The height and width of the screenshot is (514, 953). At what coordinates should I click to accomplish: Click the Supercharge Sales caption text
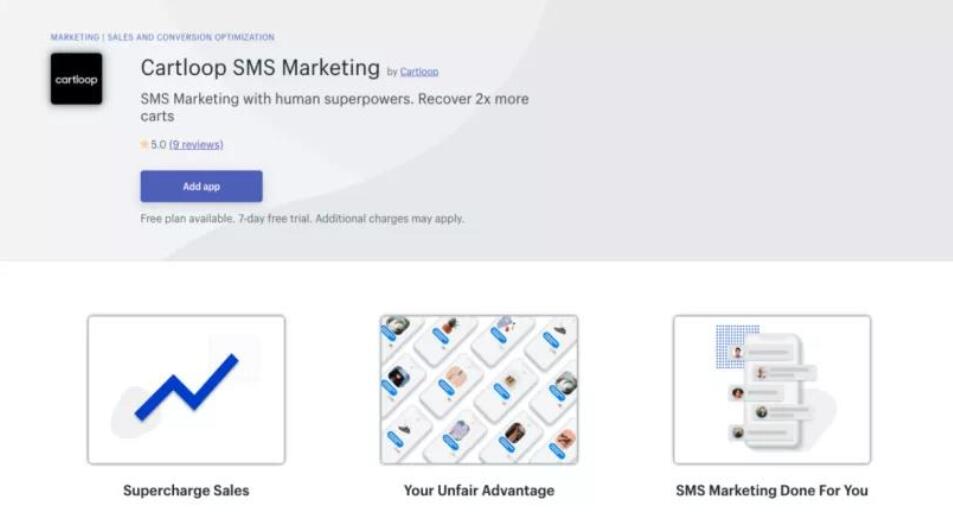click(186, 491)
